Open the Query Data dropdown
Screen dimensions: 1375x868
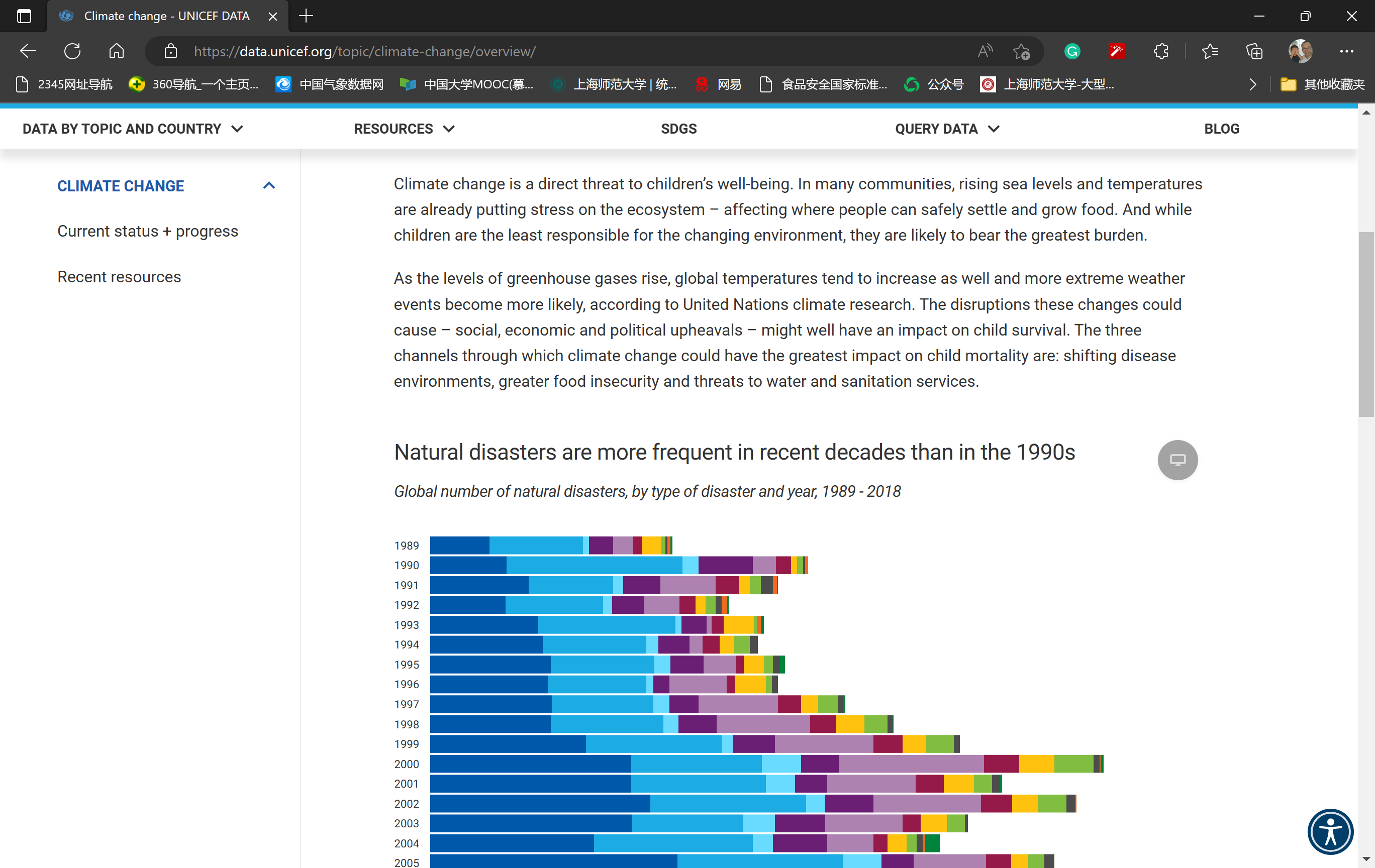coord(946,129)
